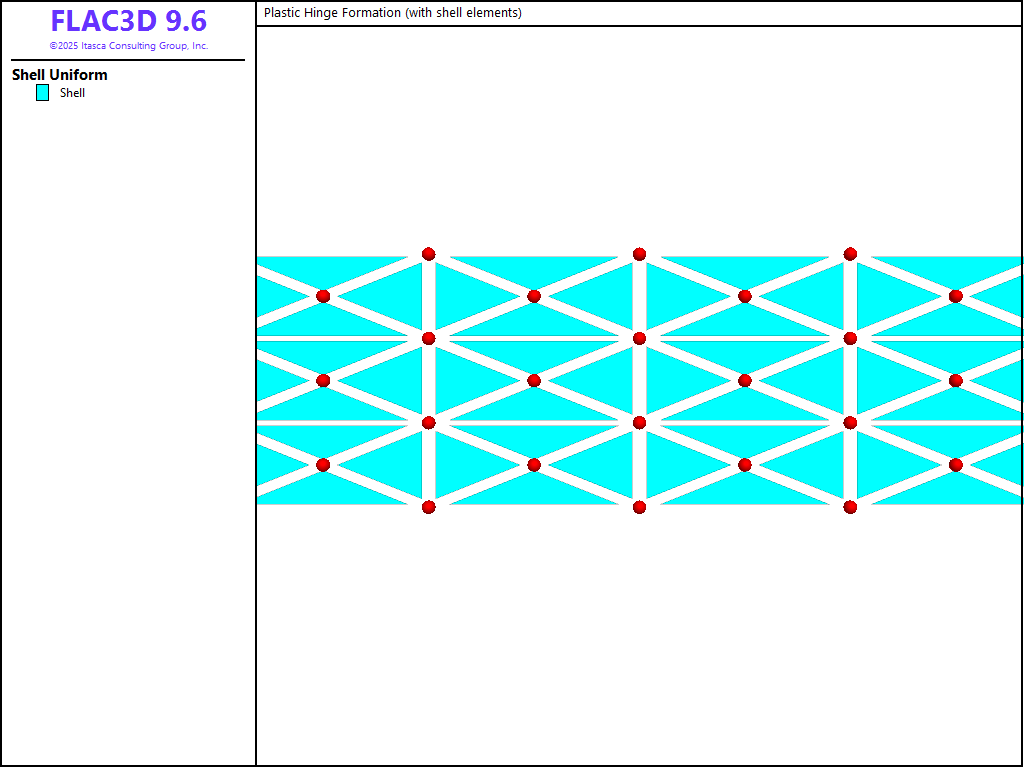
Task: Click the leftmost center node in top row
Action: [x=323, y=296]
